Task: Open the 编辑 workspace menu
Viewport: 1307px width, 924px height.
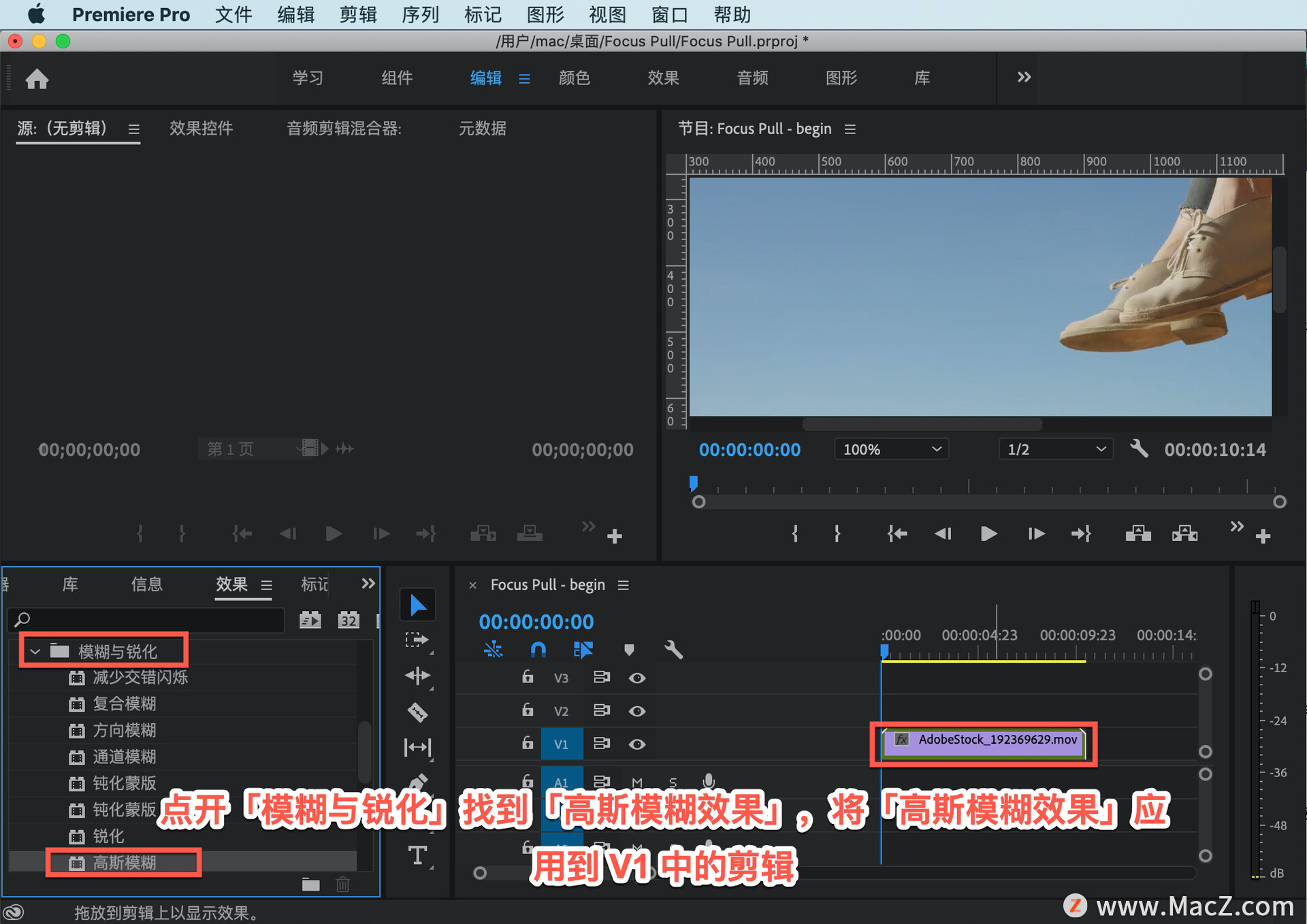Action: (524, 79)
